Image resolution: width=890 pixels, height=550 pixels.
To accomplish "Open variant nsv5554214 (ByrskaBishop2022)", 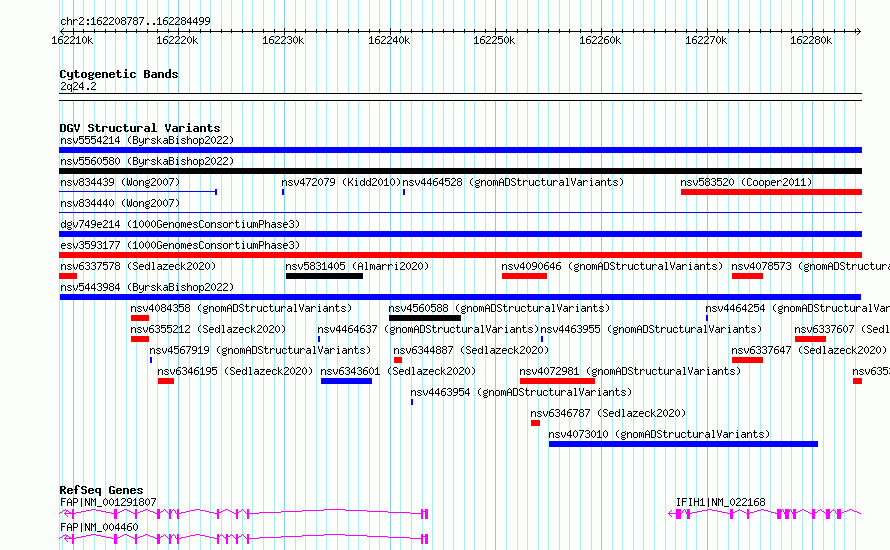I will pos(147,140).
